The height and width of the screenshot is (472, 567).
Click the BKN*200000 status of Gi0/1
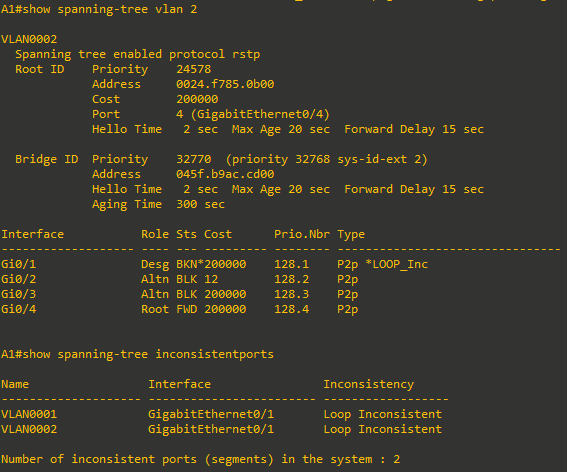tap(211, 264)
